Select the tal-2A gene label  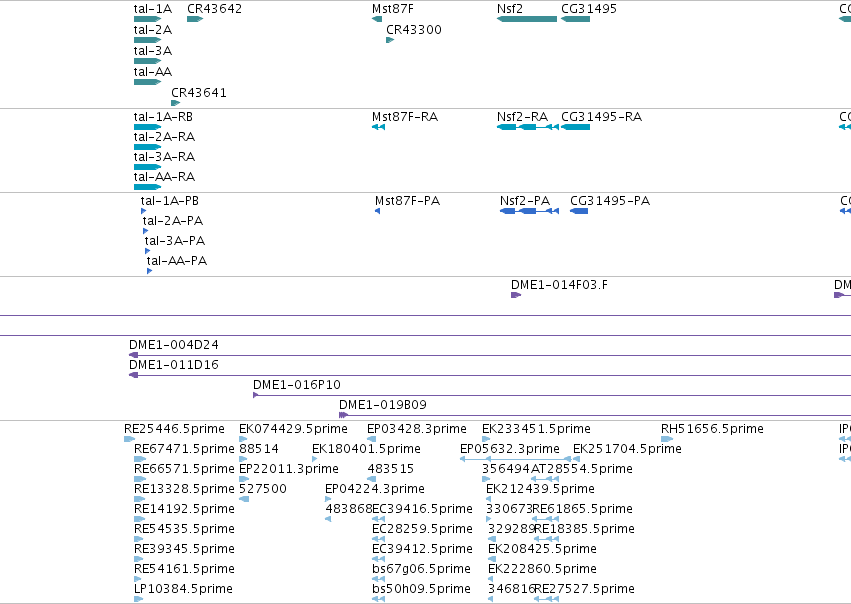point(153,30)
